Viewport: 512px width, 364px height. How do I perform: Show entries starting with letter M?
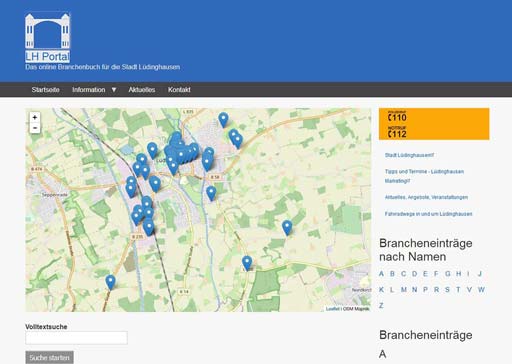(x=404, y=290)
